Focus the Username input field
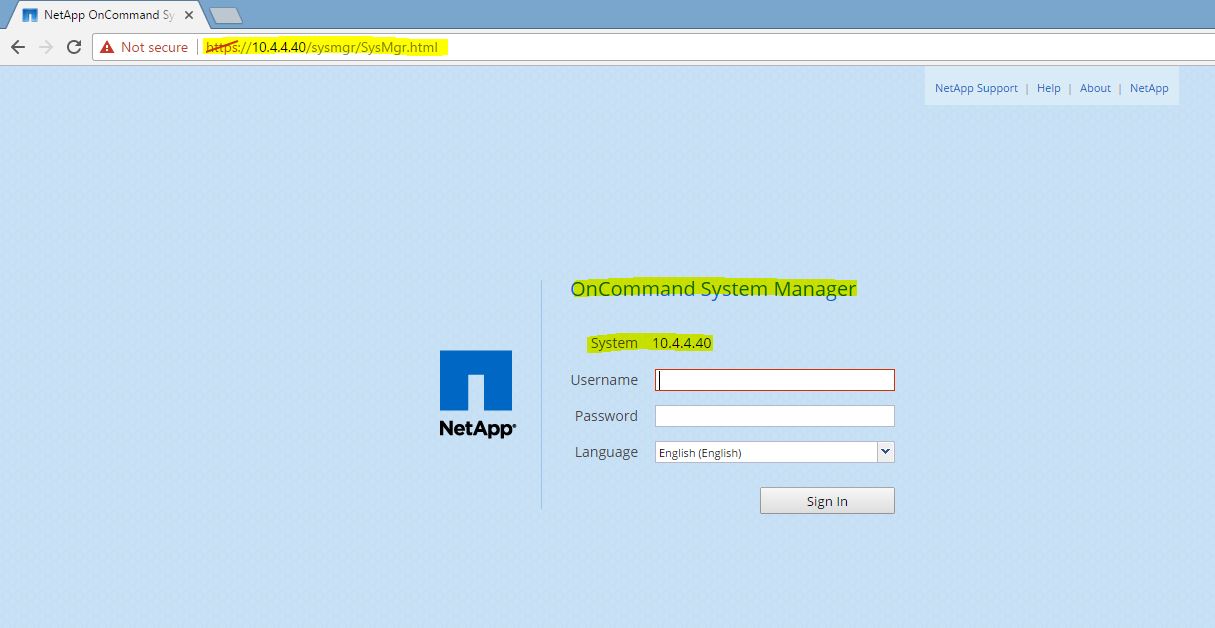Image resolution: width=1215 pixels, height=628 pixels. [x=775, y=380]
